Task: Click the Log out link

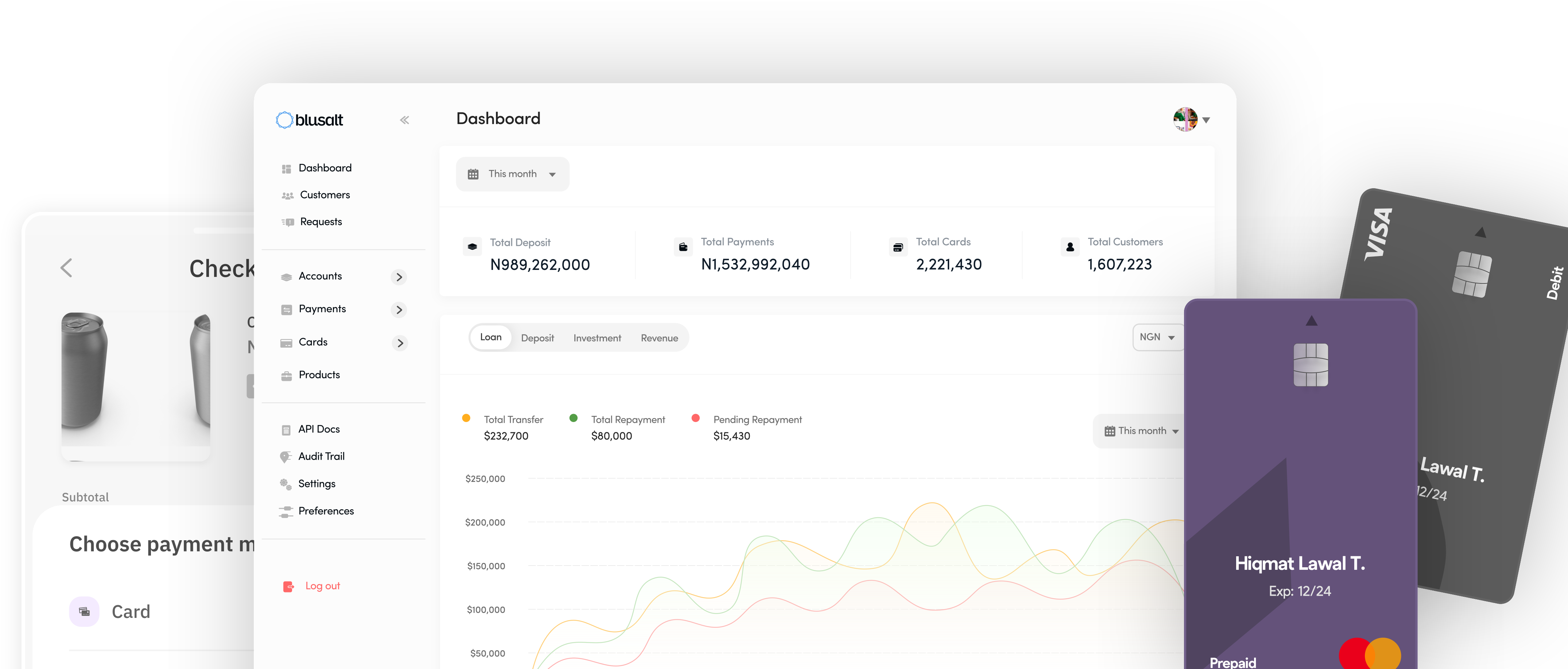Action: [322, 585]
